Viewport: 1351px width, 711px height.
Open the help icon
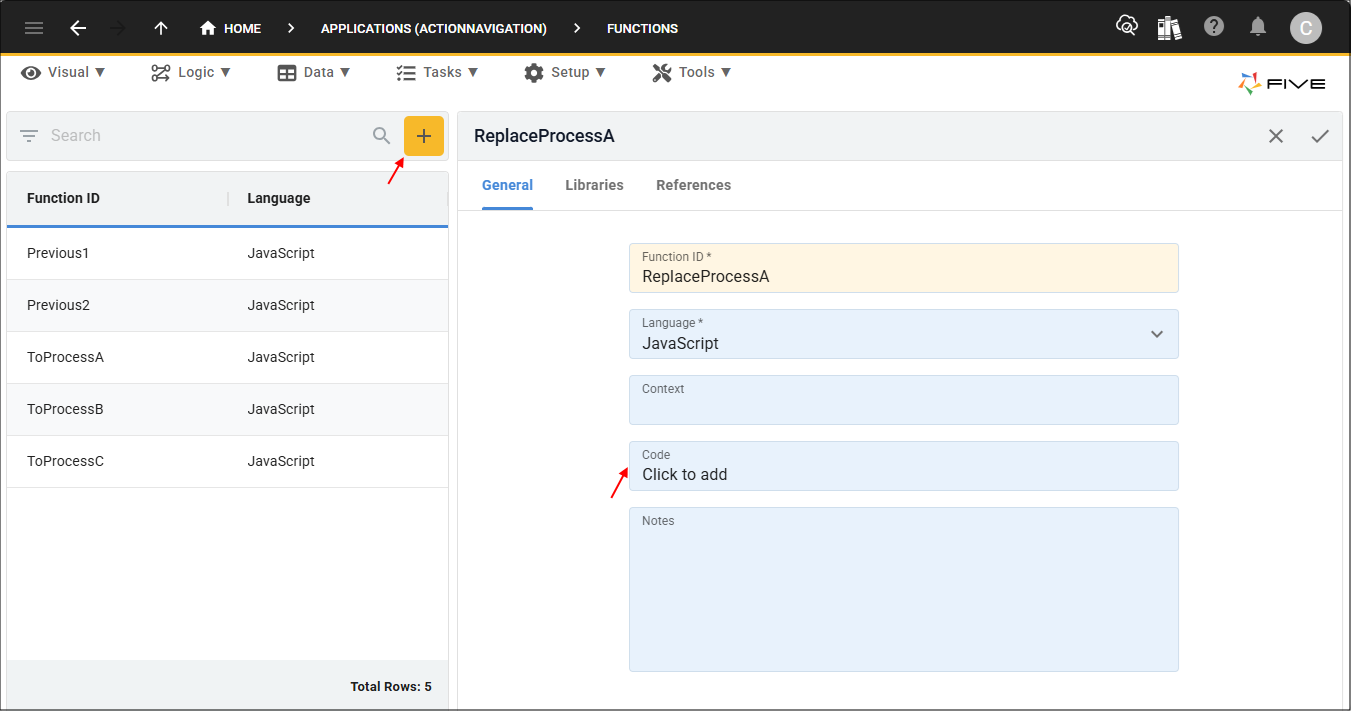pos(1214,26)
